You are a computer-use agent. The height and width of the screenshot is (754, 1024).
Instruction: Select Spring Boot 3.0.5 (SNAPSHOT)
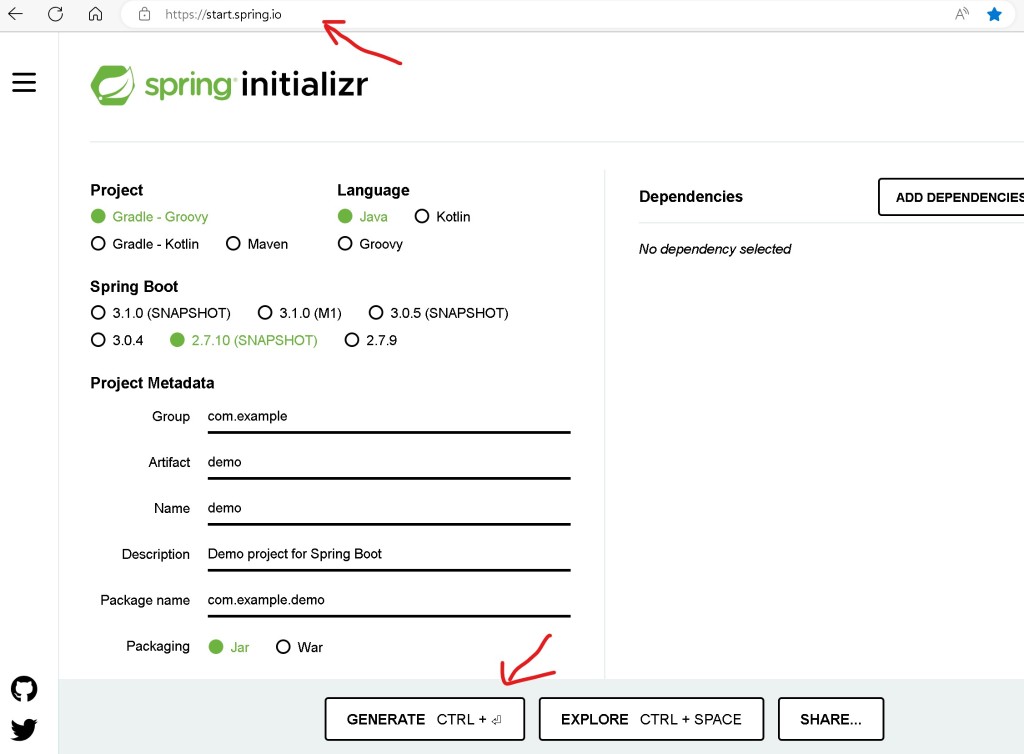[438, 313]
